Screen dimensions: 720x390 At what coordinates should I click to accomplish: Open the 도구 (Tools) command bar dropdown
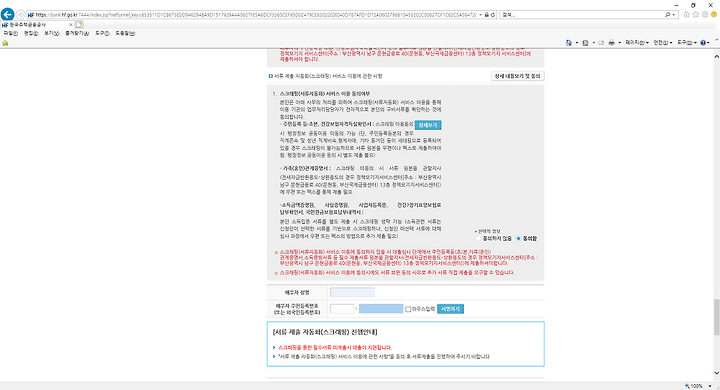[687, 43]
